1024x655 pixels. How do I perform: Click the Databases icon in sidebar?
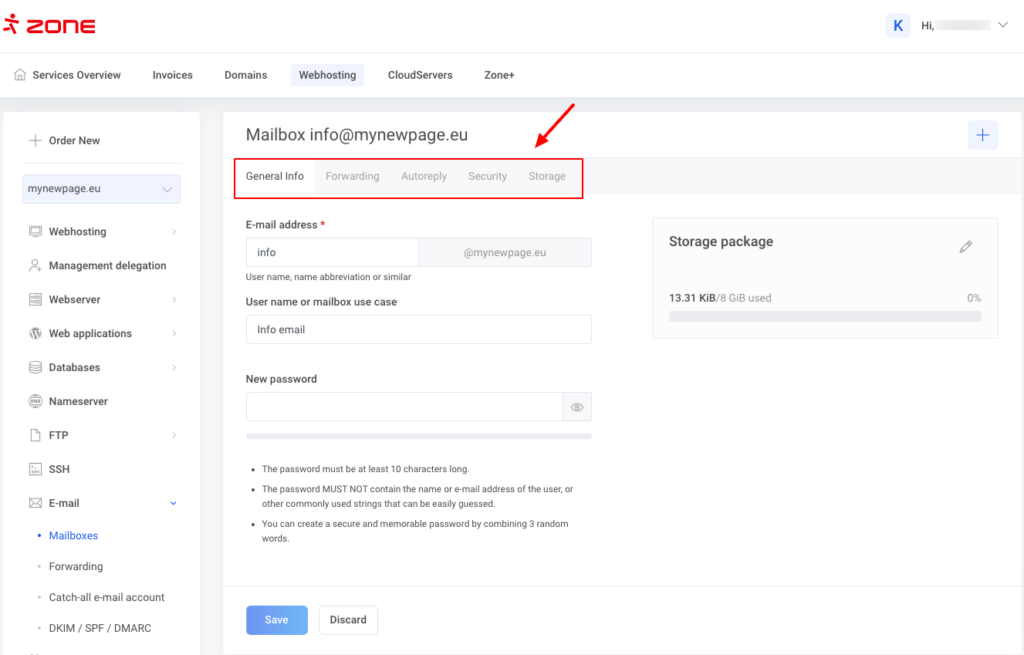pos(36,367)
